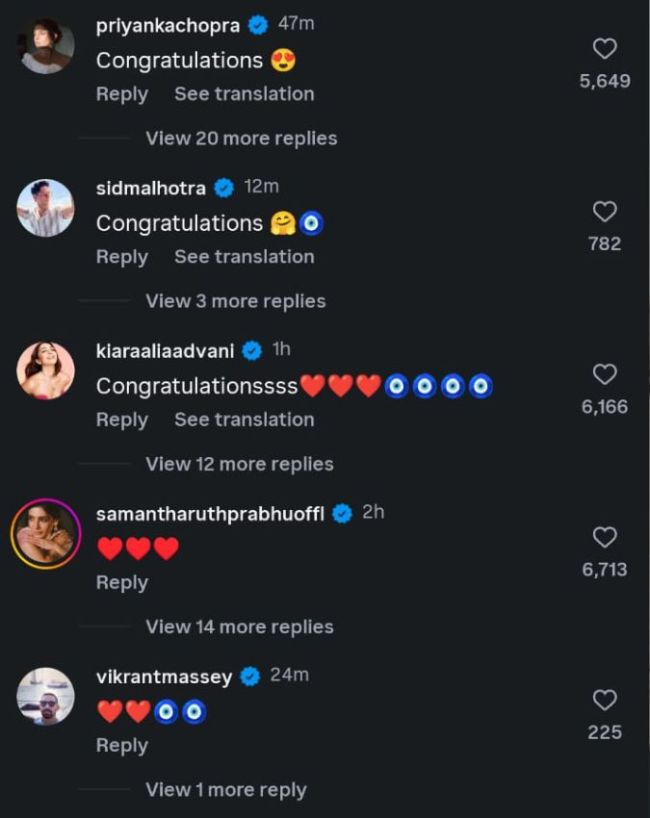Image resolution: width=650 pixels, height=818 pixels.
Task: Show 3 more replies under sidmalhotra
Action: tap(235, 301)
